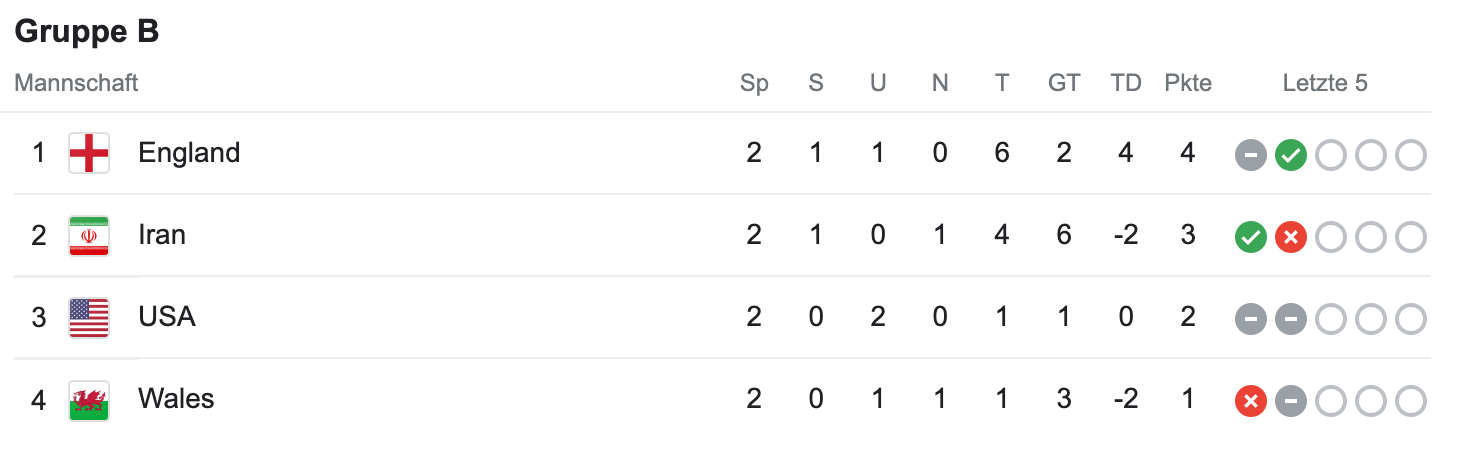Click the Gruppe B heading

click(87, 32)
